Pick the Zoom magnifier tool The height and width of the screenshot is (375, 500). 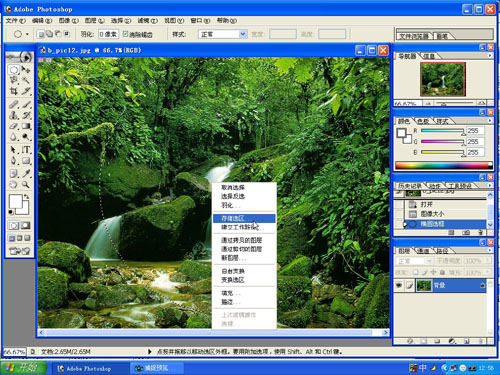pos(26,184)
